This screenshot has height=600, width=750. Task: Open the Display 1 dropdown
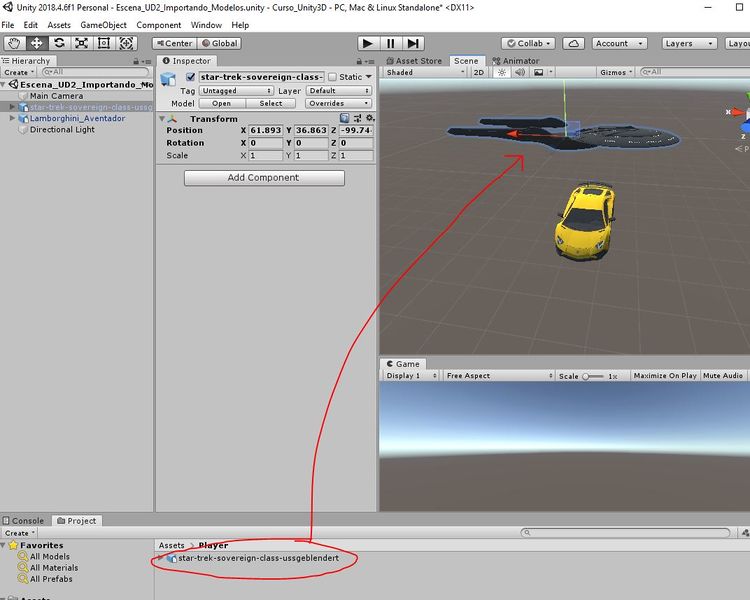(x=411, y=376)
